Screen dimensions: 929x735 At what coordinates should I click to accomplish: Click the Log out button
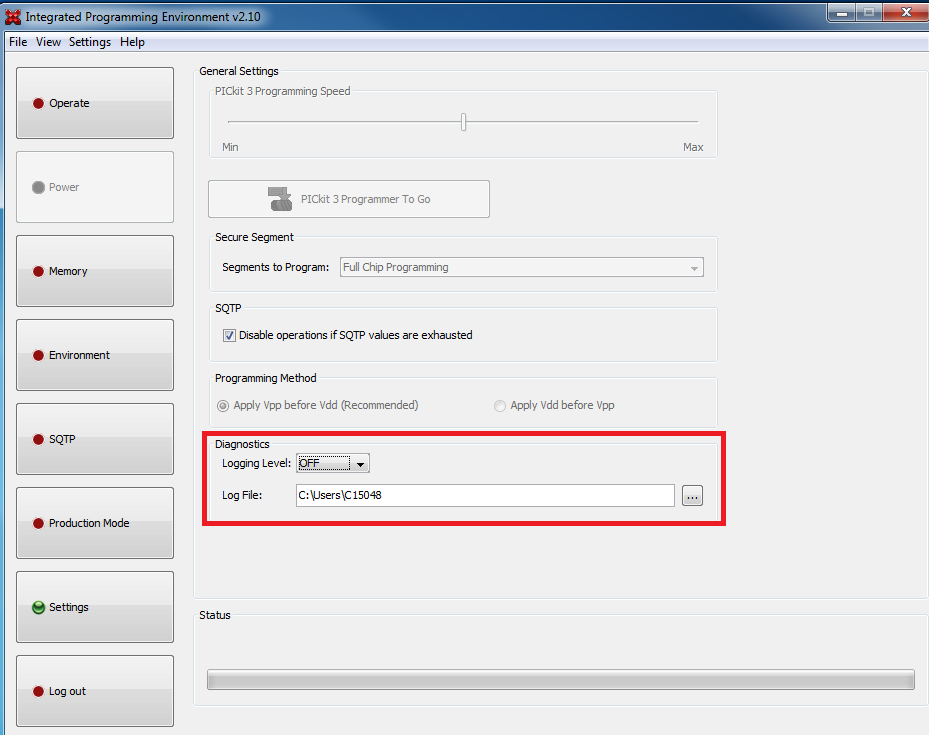point(94,691)
